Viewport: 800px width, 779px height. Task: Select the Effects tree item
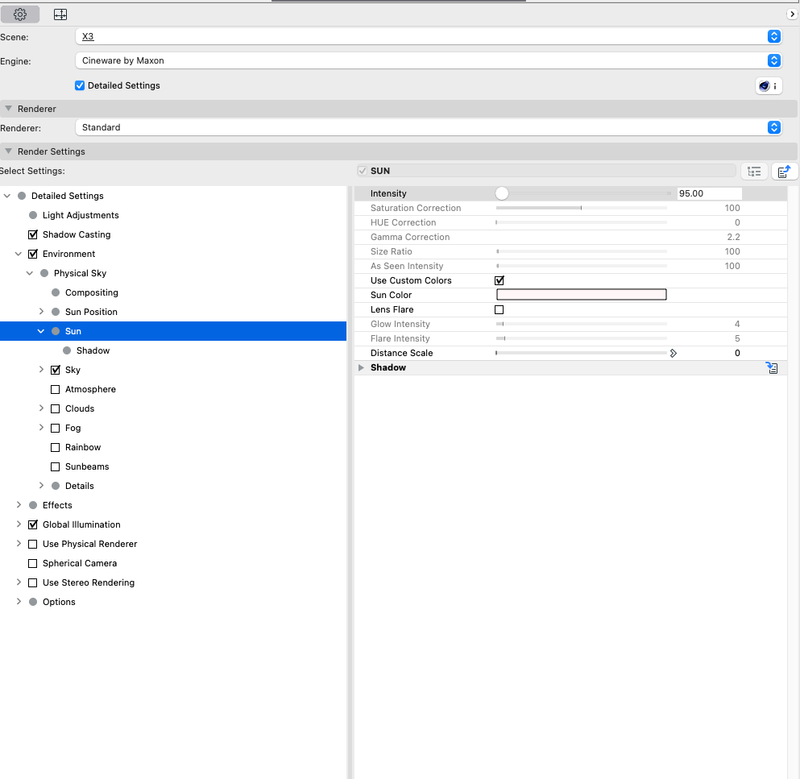pos(57,505)
